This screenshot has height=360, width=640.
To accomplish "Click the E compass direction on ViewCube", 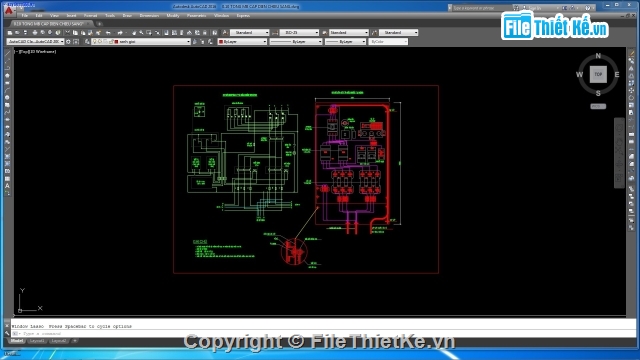I will [x=617, y=75].
